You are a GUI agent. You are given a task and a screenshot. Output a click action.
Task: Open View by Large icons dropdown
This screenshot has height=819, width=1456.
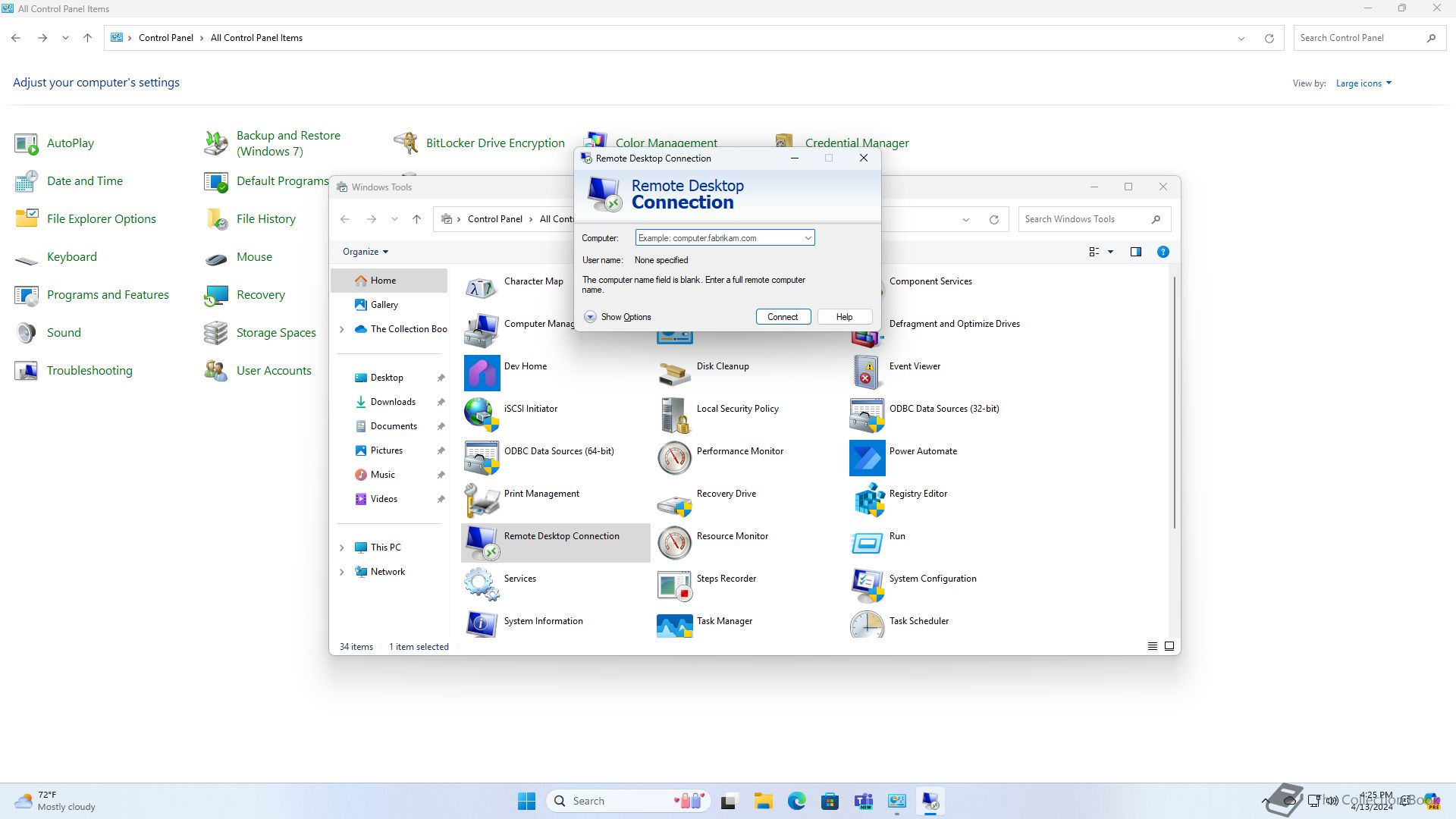(1363, 83)
